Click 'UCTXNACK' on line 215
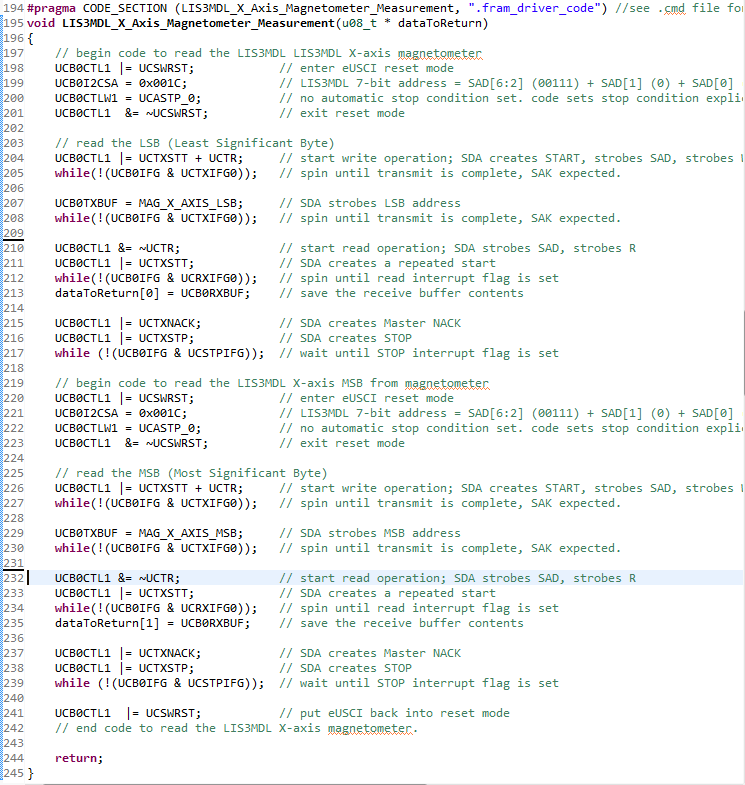 [x=166, y=323]
